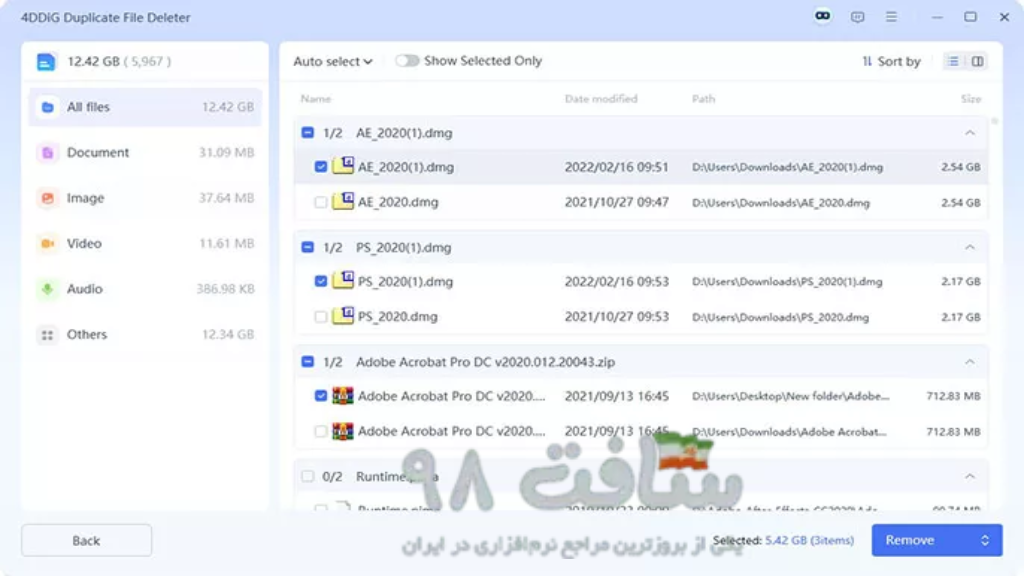Click the Back button
Viewport: 1024px width, 576px height.
click(x=86, y=541)
